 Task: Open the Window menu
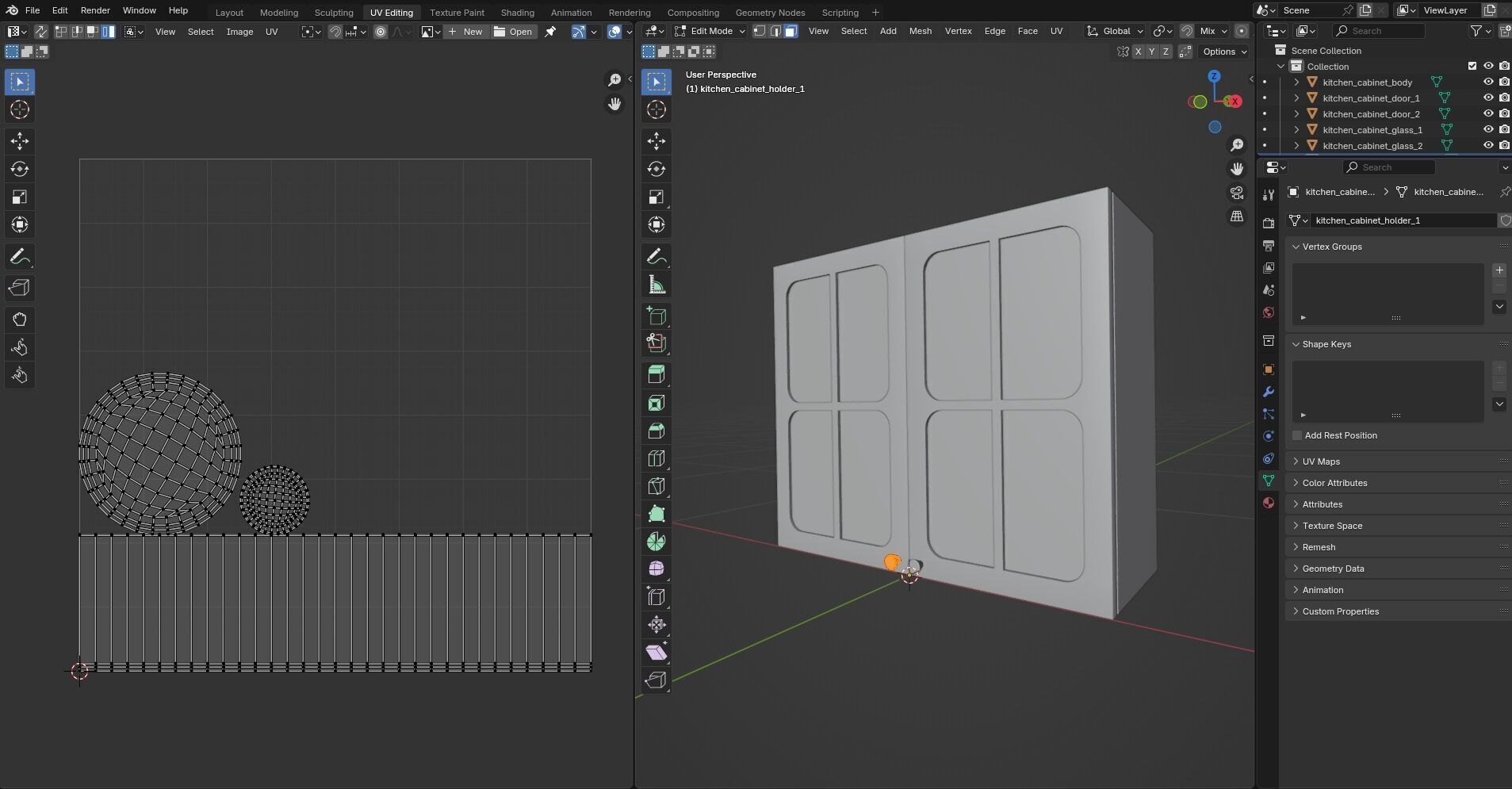pos(139,10)
